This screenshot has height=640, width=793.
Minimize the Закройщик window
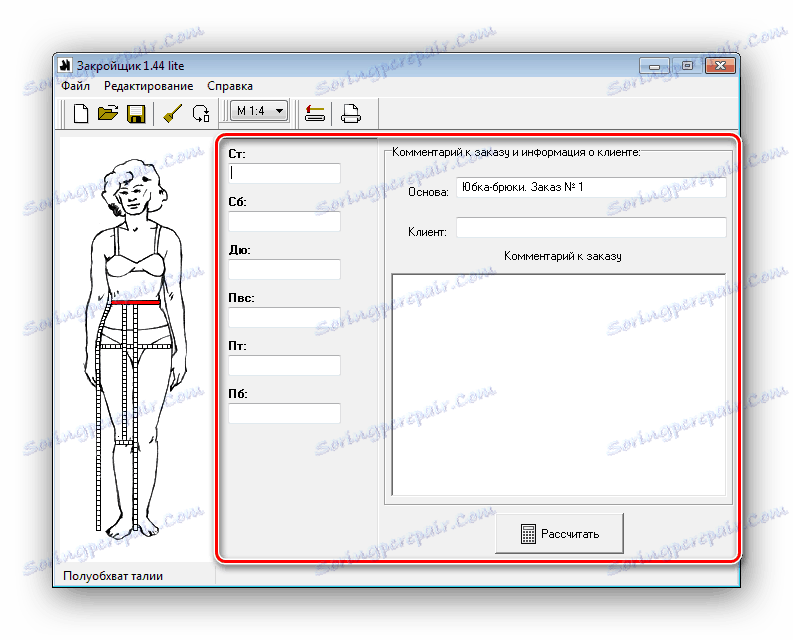pos(654,65)
